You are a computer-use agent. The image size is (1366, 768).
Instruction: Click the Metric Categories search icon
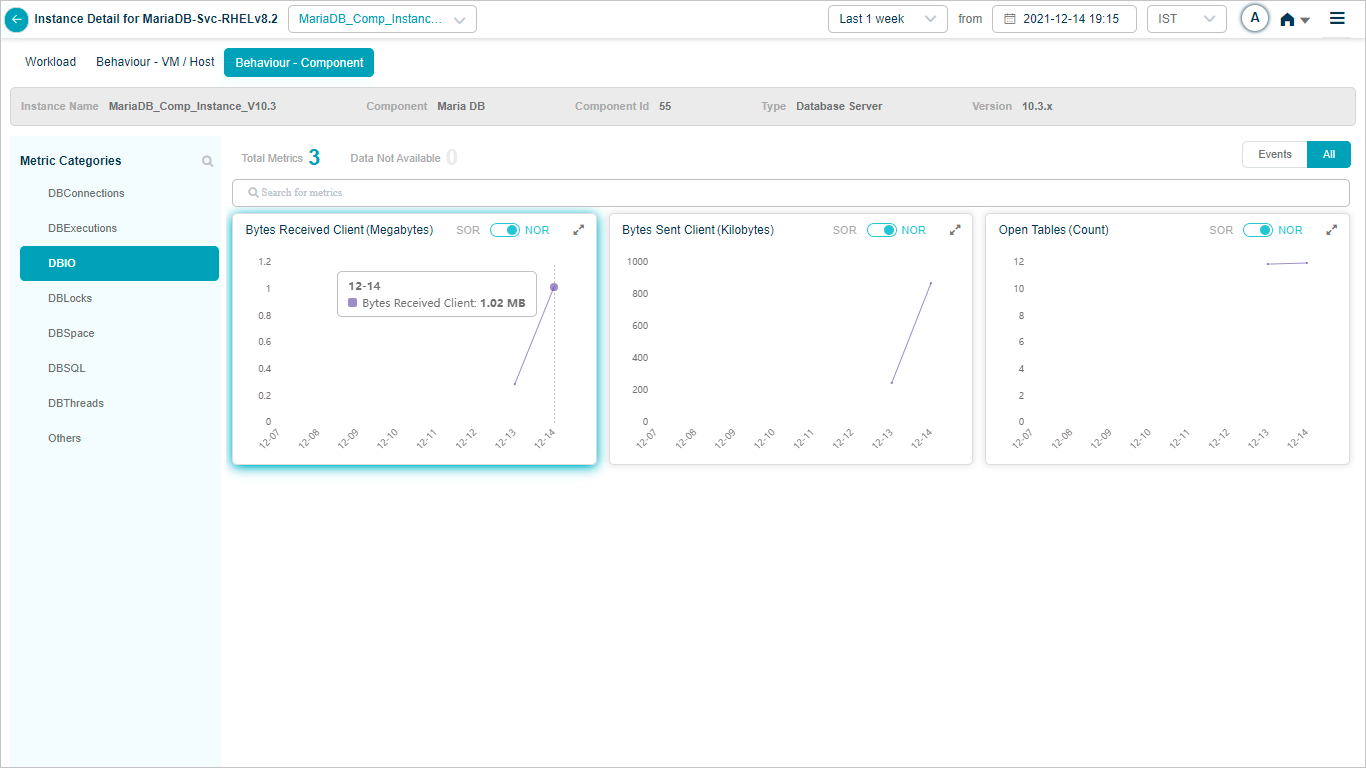207,161
